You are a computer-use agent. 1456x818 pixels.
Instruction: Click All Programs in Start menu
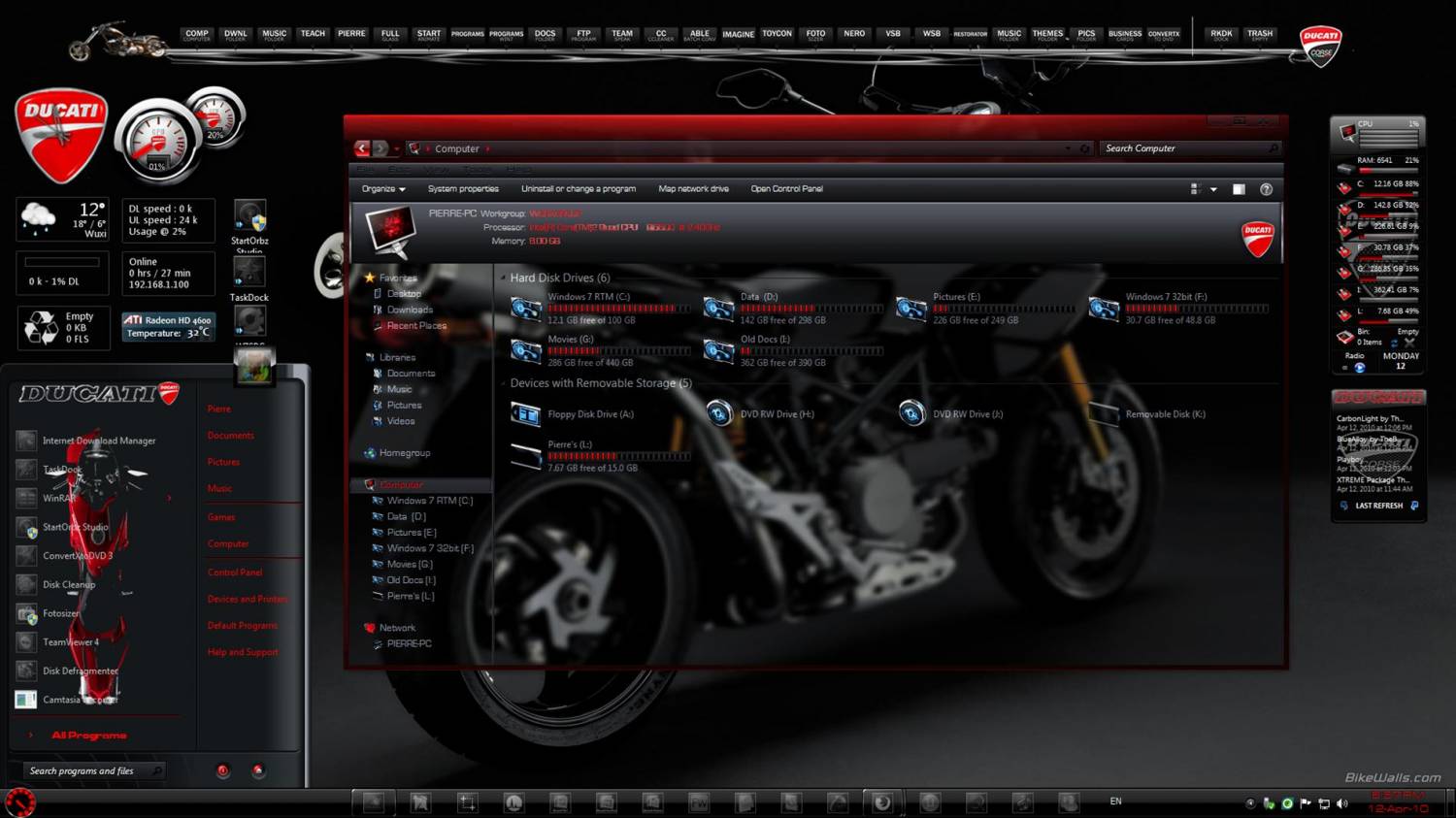(x=89, y=736)
